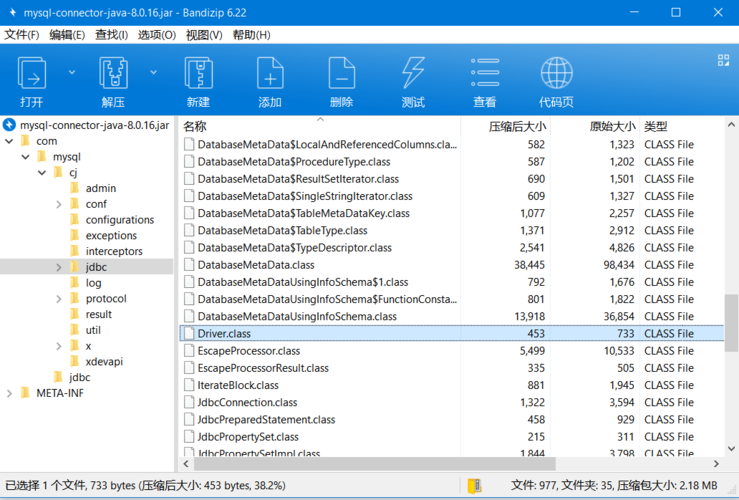
Task: Select DatabaseMetaData$ResultSetIterator.class file
Action: tap(298, 179)
